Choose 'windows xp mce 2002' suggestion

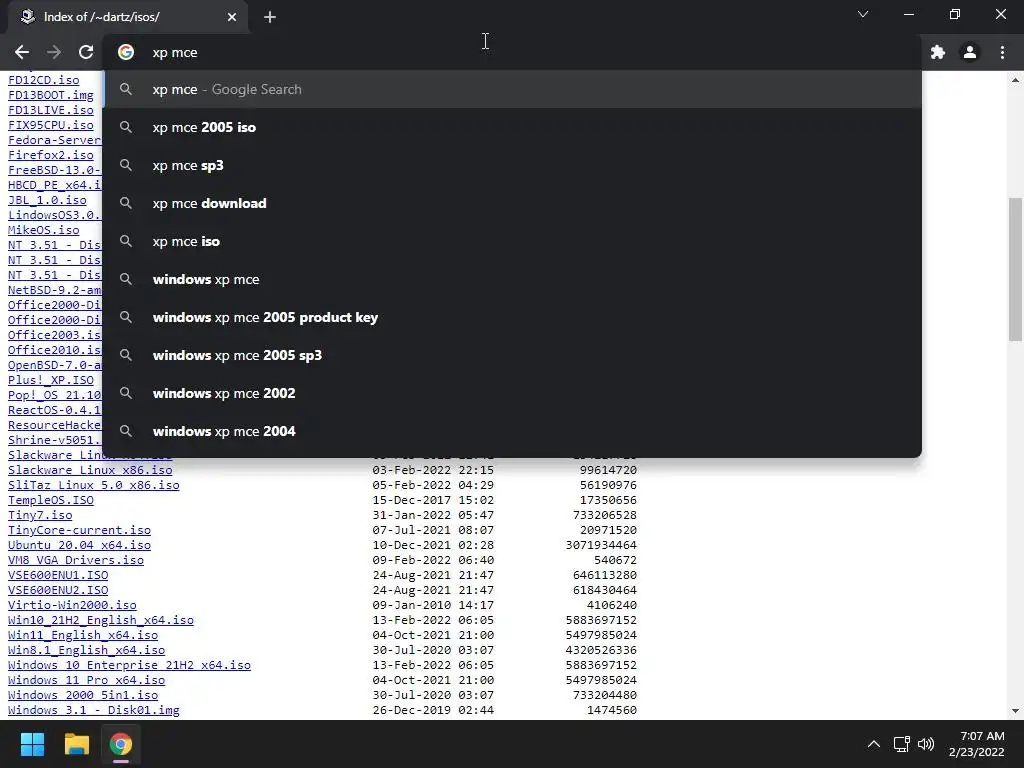tap(513, 392)
